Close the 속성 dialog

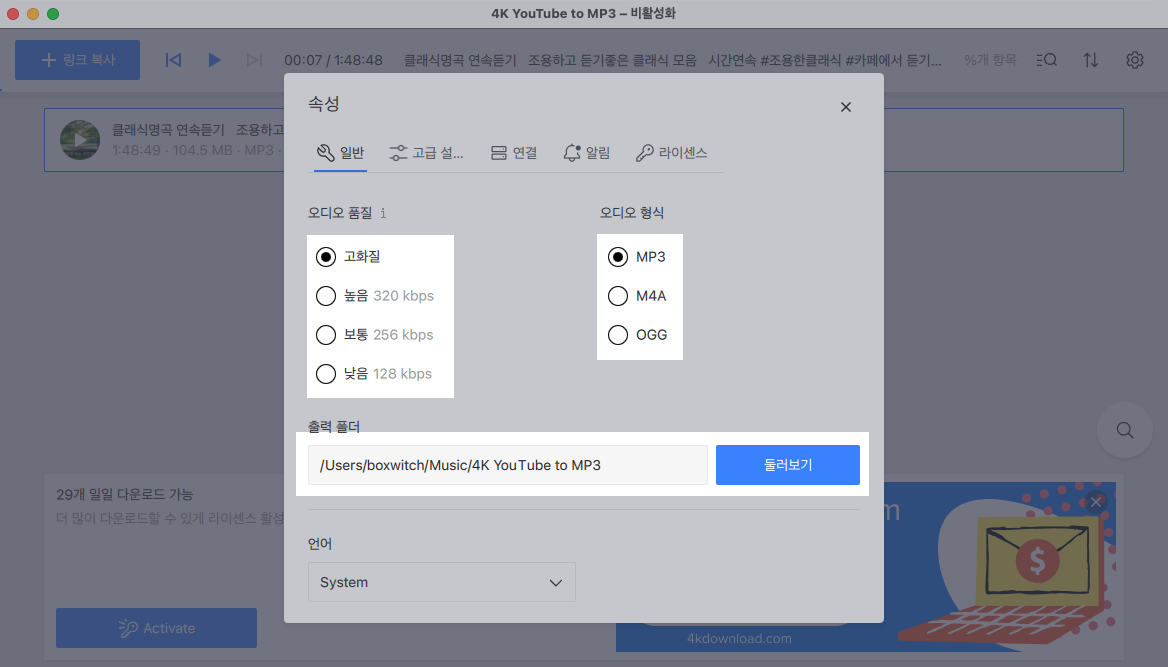tap(845, 107)
